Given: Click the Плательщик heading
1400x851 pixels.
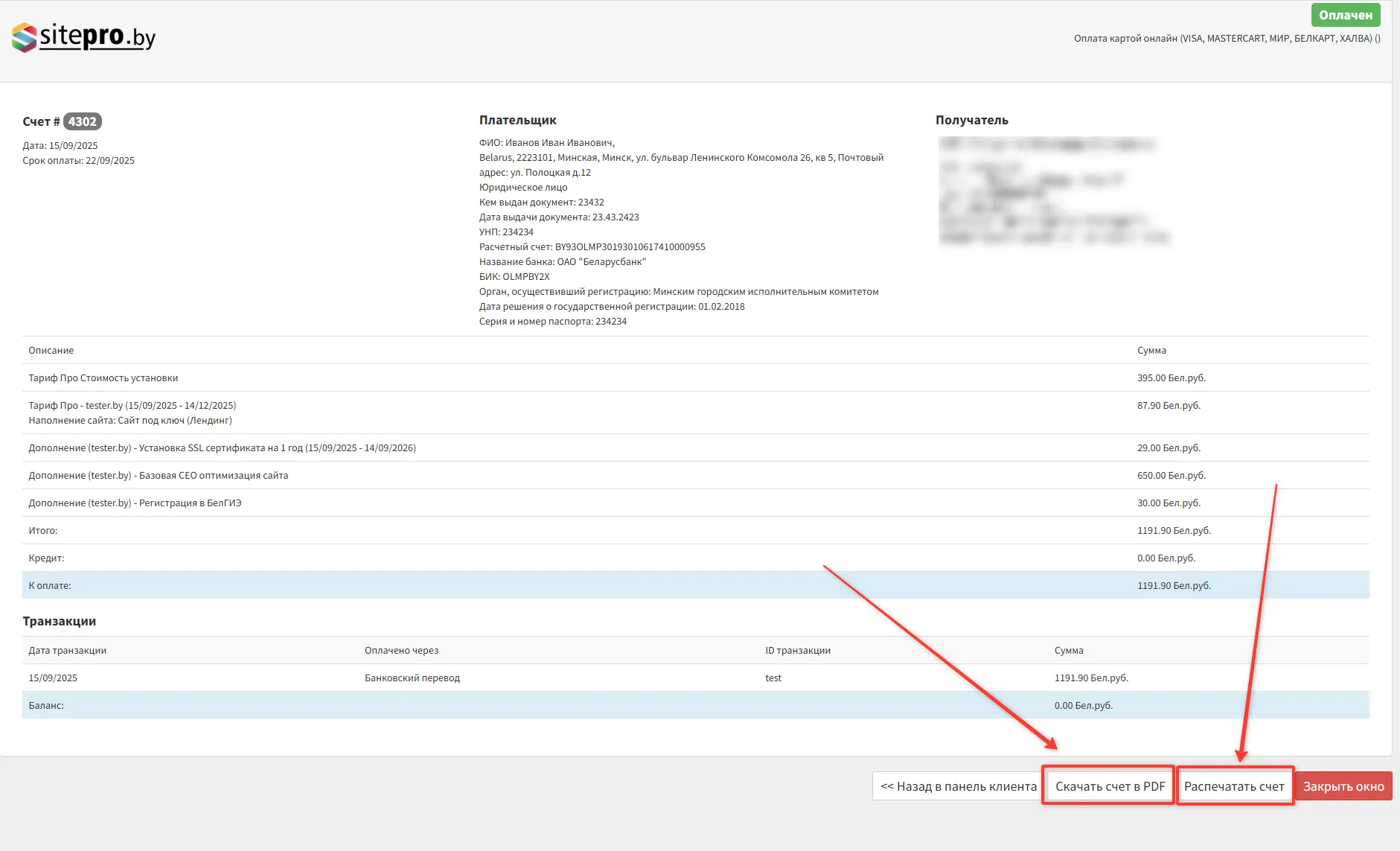Looking at the screenshot, I should pos(517,120).
